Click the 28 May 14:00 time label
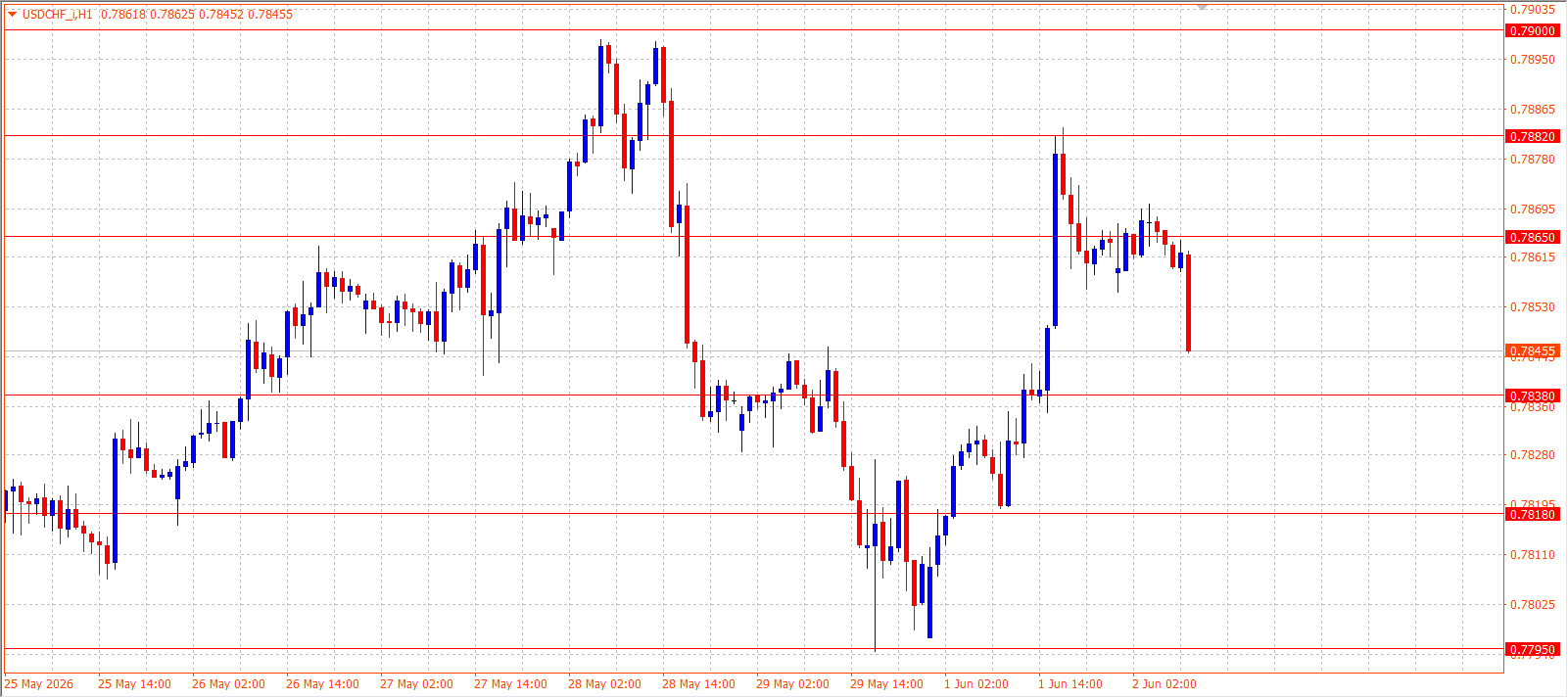Viewport: 1568px width, 698px height. [x=698, y=683]
